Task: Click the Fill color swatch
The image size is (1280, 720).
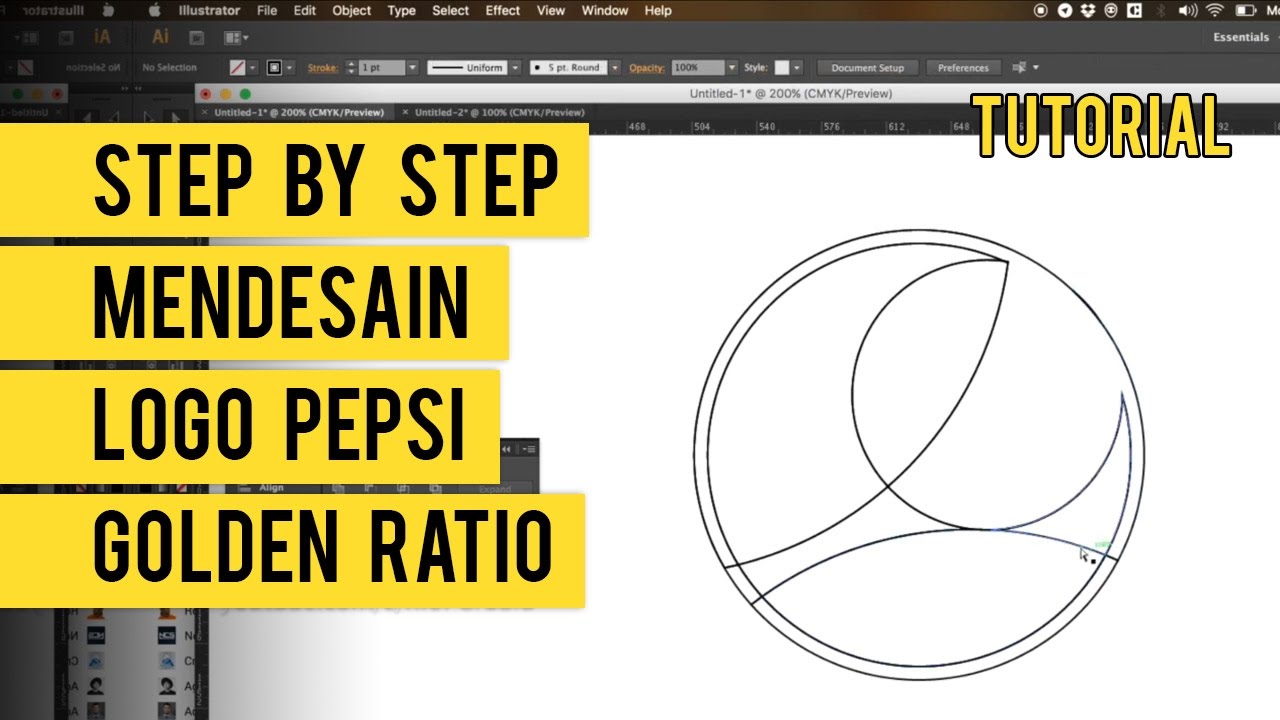Action: pyautogui.click(x=237, y=68)
